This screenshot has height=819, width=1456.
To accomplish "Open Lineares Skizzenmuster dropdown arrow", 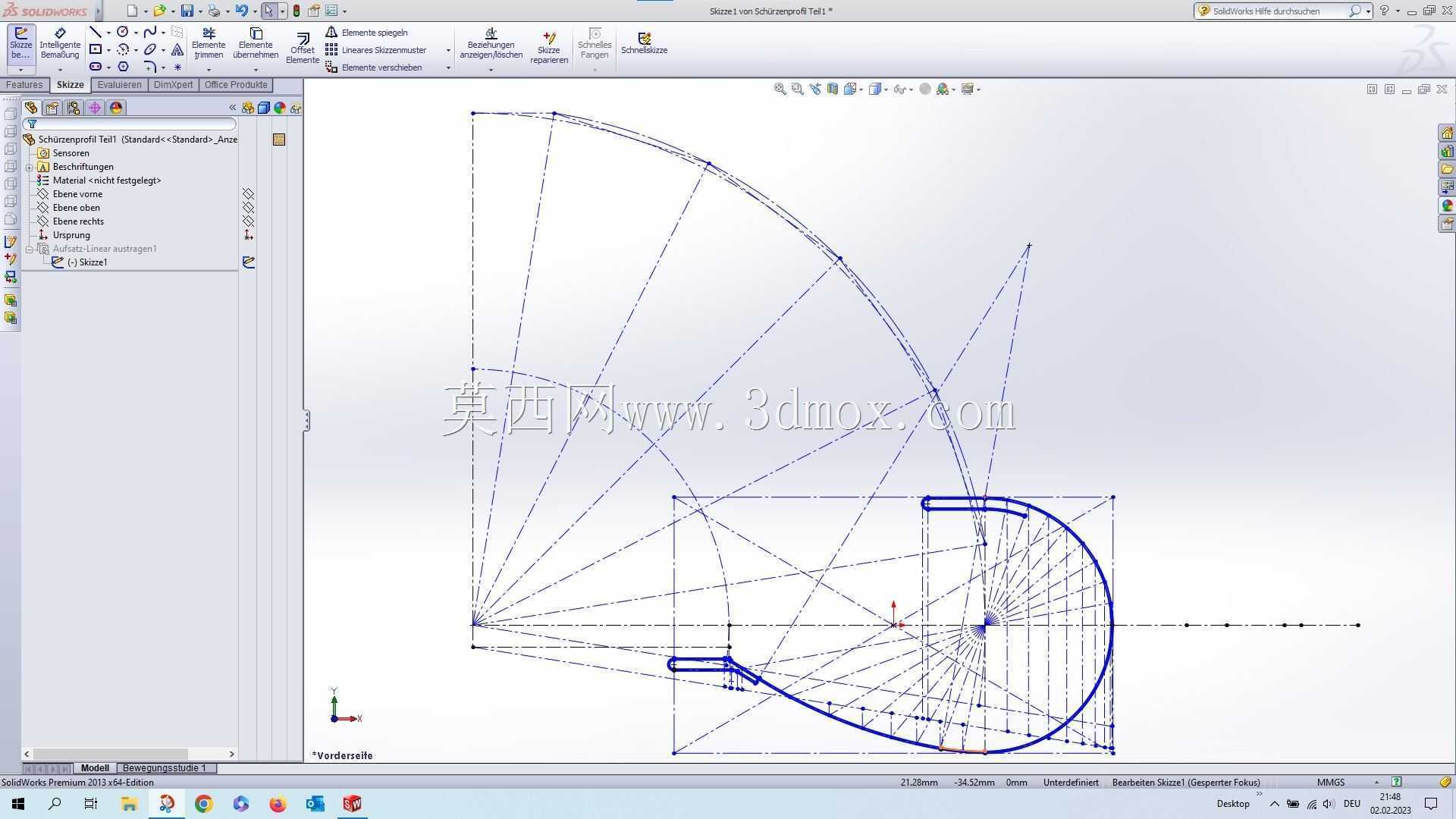I will point(448,50).
